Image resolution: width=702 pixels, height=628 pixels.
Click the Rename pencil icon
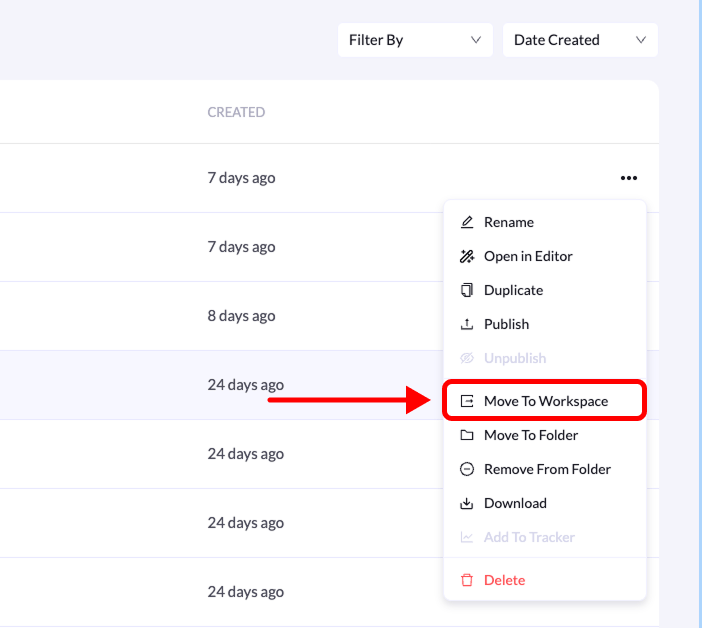[467, 222]
